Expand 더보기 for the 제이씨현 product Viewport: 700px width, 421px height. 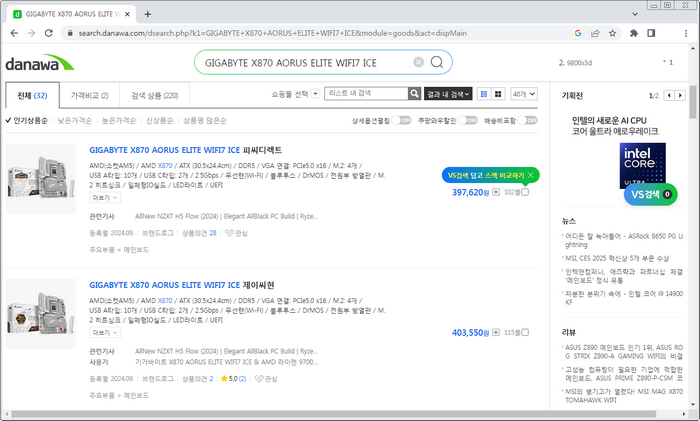[x=105, y=332]
